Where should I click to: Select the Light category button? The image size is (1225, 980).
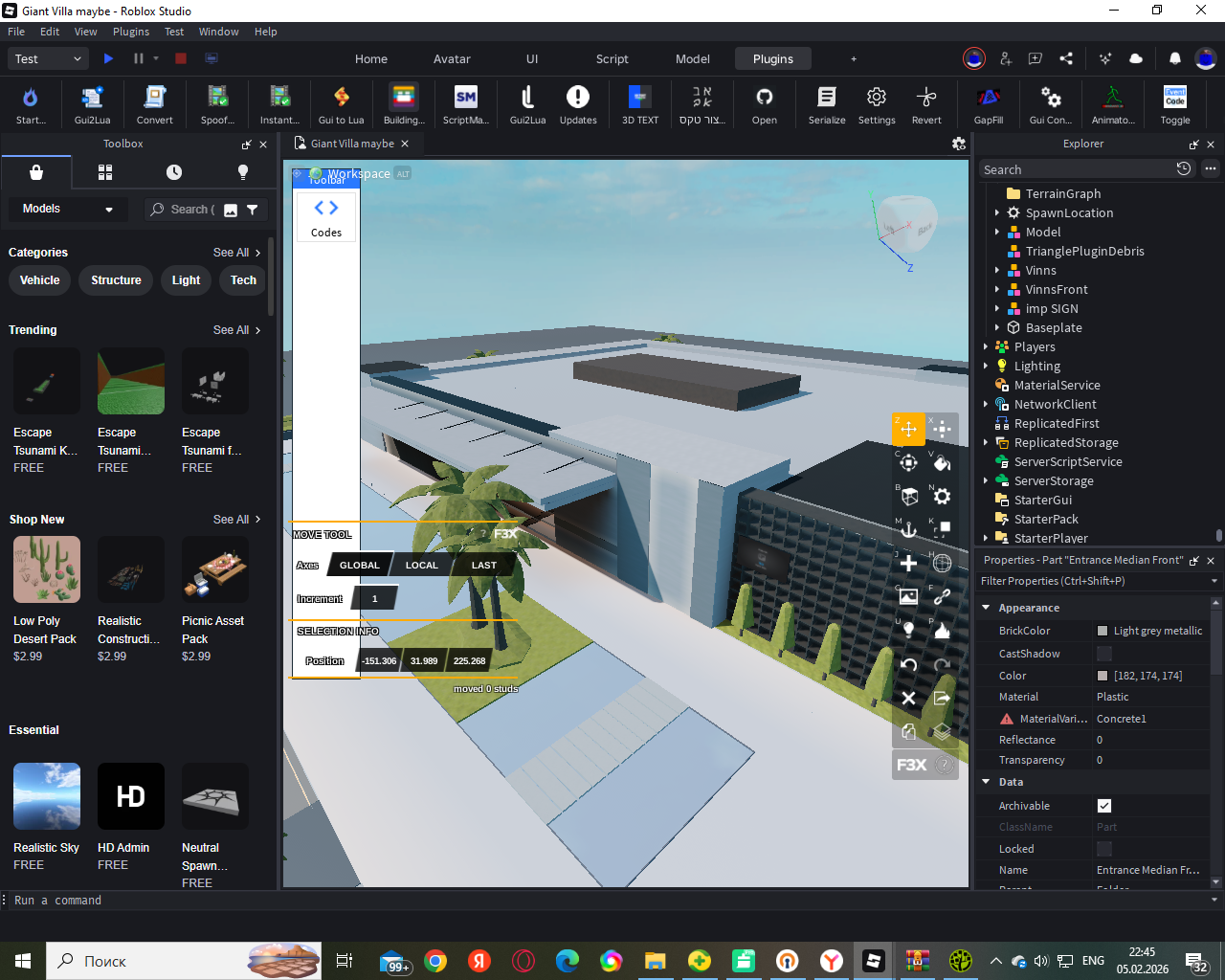tap(186, 280)
